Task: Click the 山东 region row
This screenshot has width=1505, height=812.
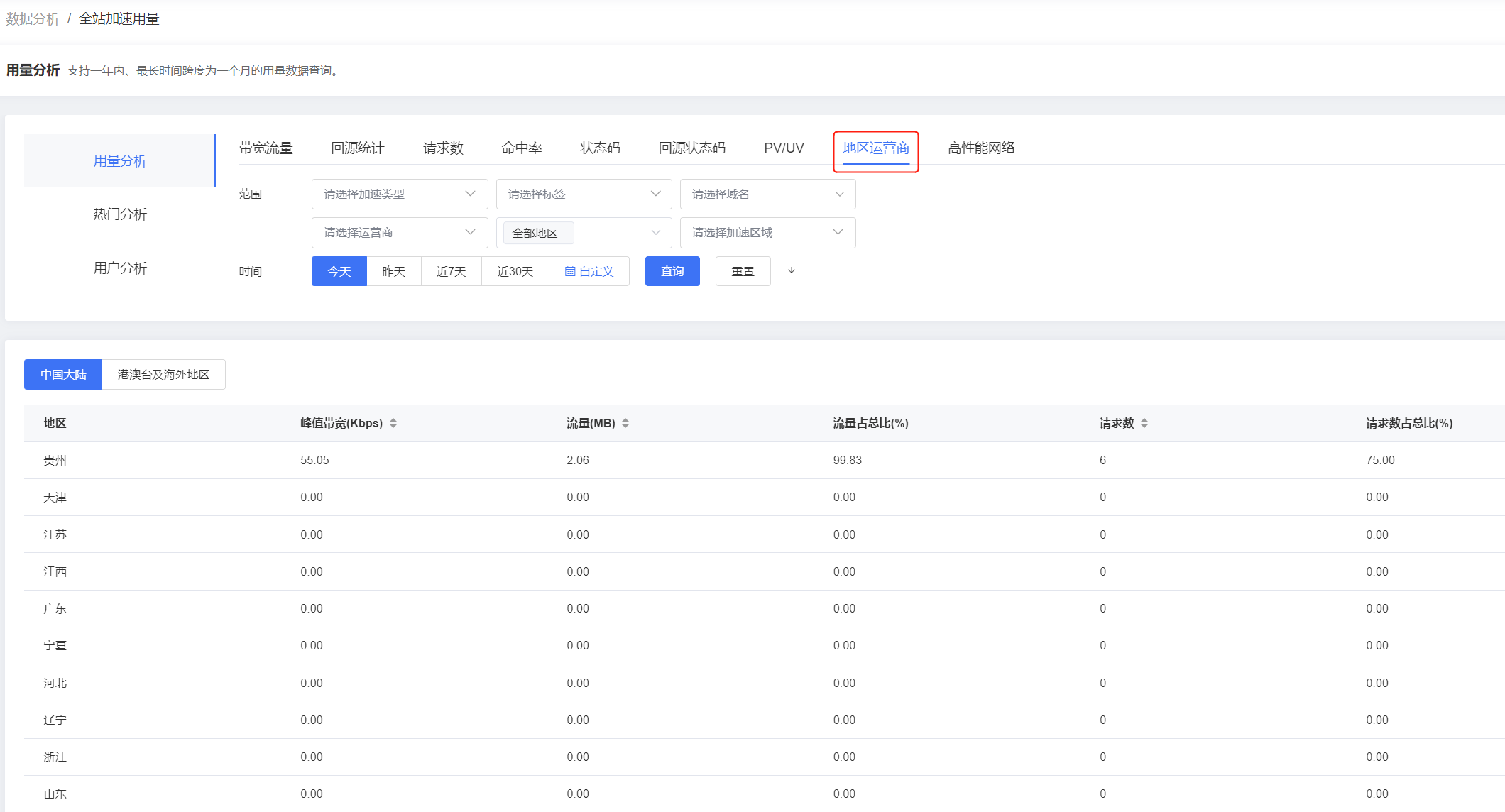Action: (x=765, y=794)
